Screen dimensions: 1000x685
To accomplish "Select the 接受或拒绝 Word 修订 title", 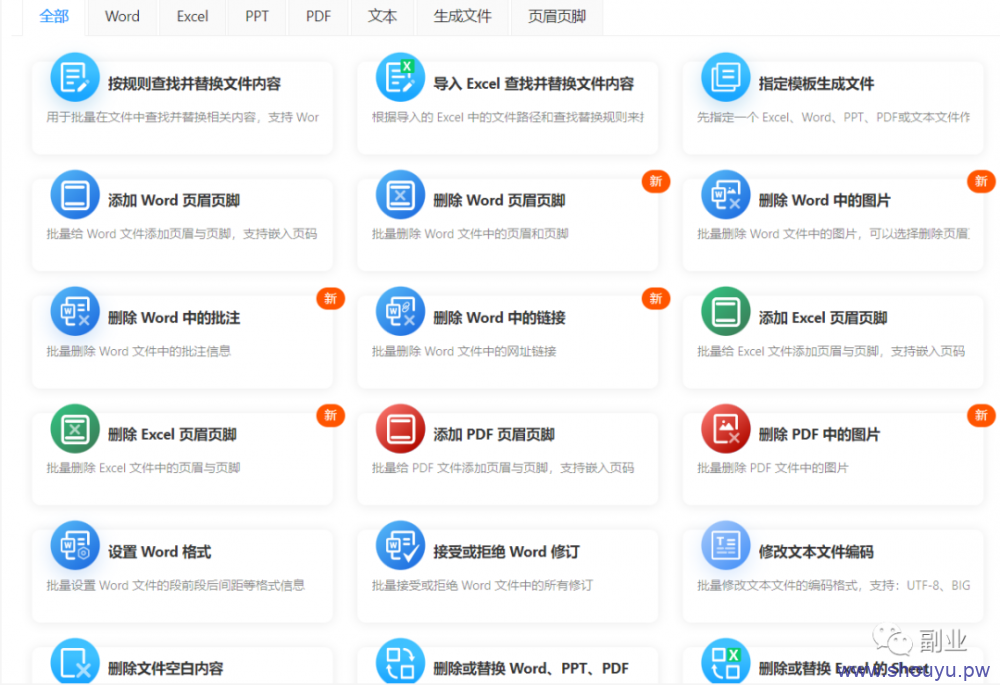I will coord(506,552).
